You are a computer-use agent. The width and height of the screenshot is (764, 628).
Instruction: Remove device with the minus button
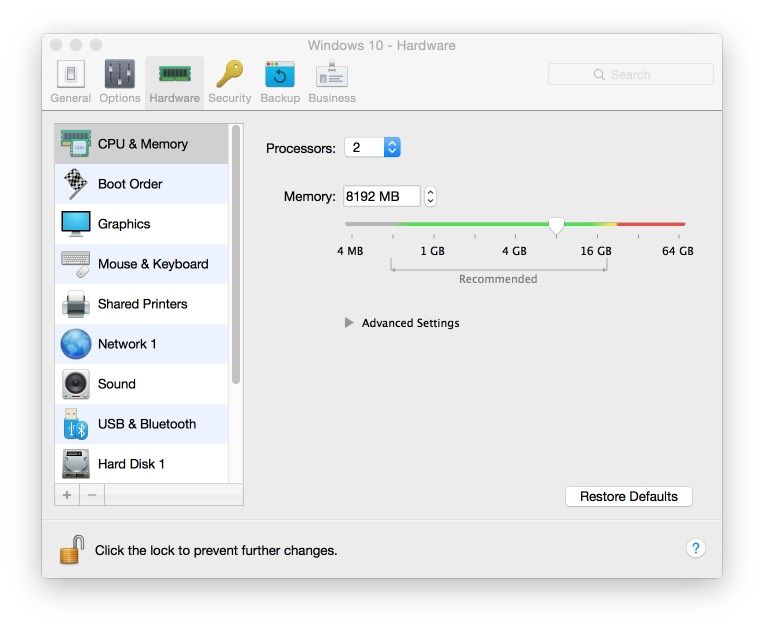point(92,495)
